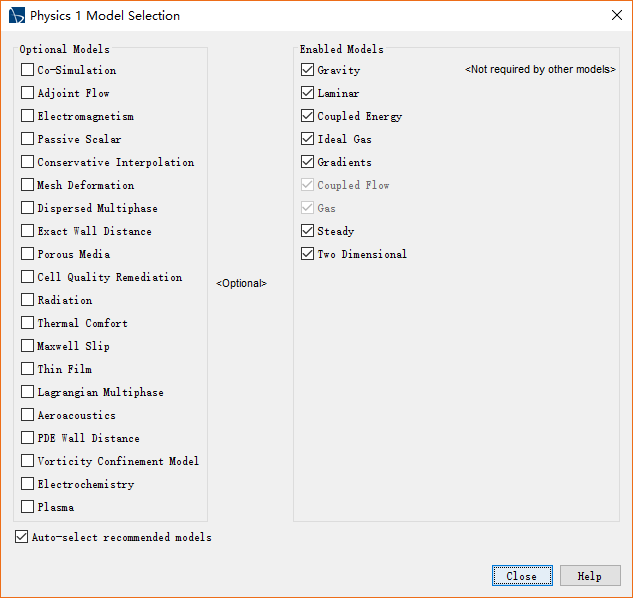Enable the Co-Simulation model checkbox
This screenshot has height=598, width=633.
28,70
